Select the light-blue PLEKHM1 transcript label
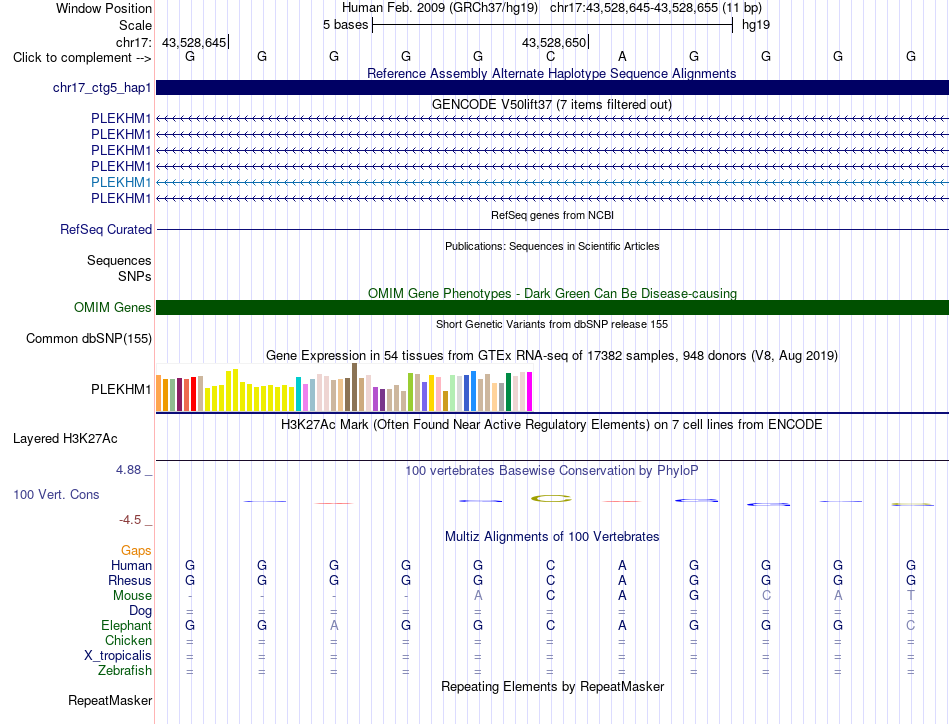This screenshot has height=724, width=950. point(121,182)
